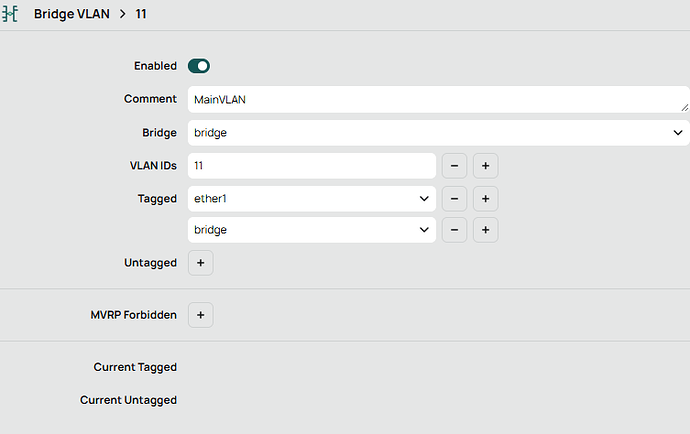690x434 pixels.
Task: Click the Current Tagged label
Action: tap(135, 367)
